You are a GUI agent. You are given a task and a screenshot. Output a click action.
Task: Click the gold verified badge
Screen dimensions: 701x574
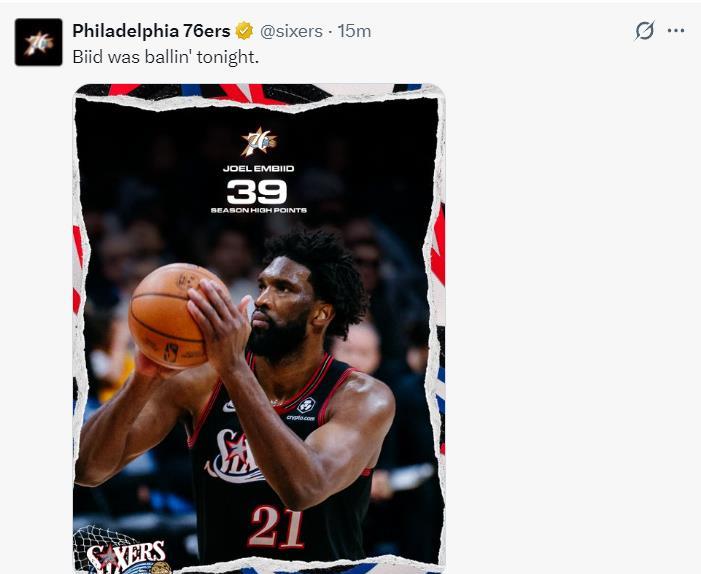click(x=244, y=31)
